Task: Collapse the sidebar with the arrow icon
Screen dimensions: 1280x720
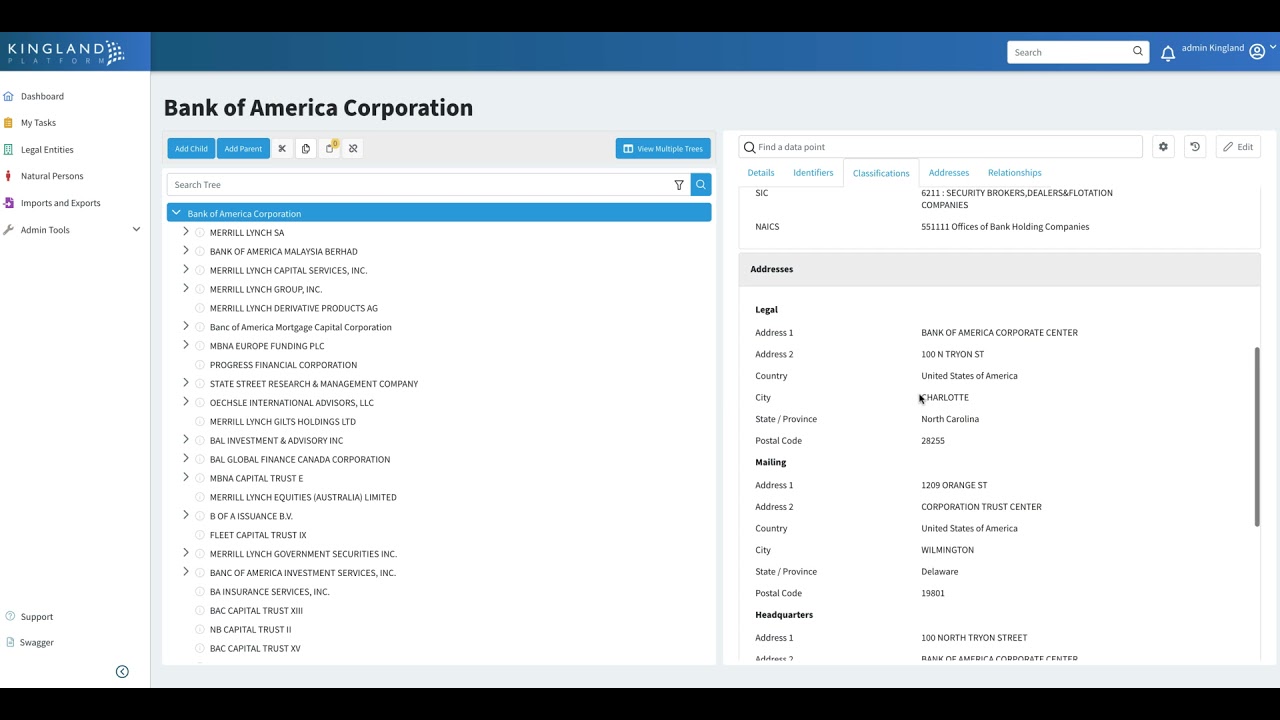Action: [122, 672]
